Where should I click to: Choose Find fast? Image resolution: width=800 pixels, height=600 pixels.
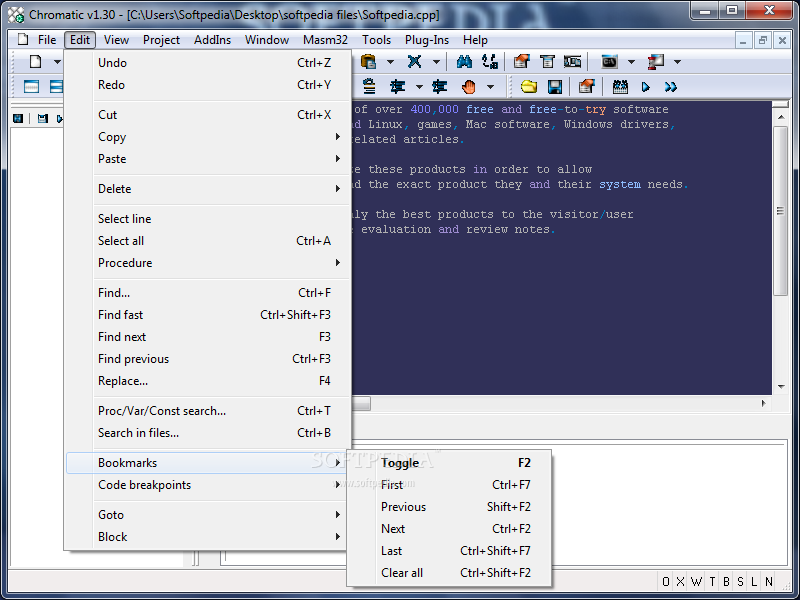coord(208,315)
